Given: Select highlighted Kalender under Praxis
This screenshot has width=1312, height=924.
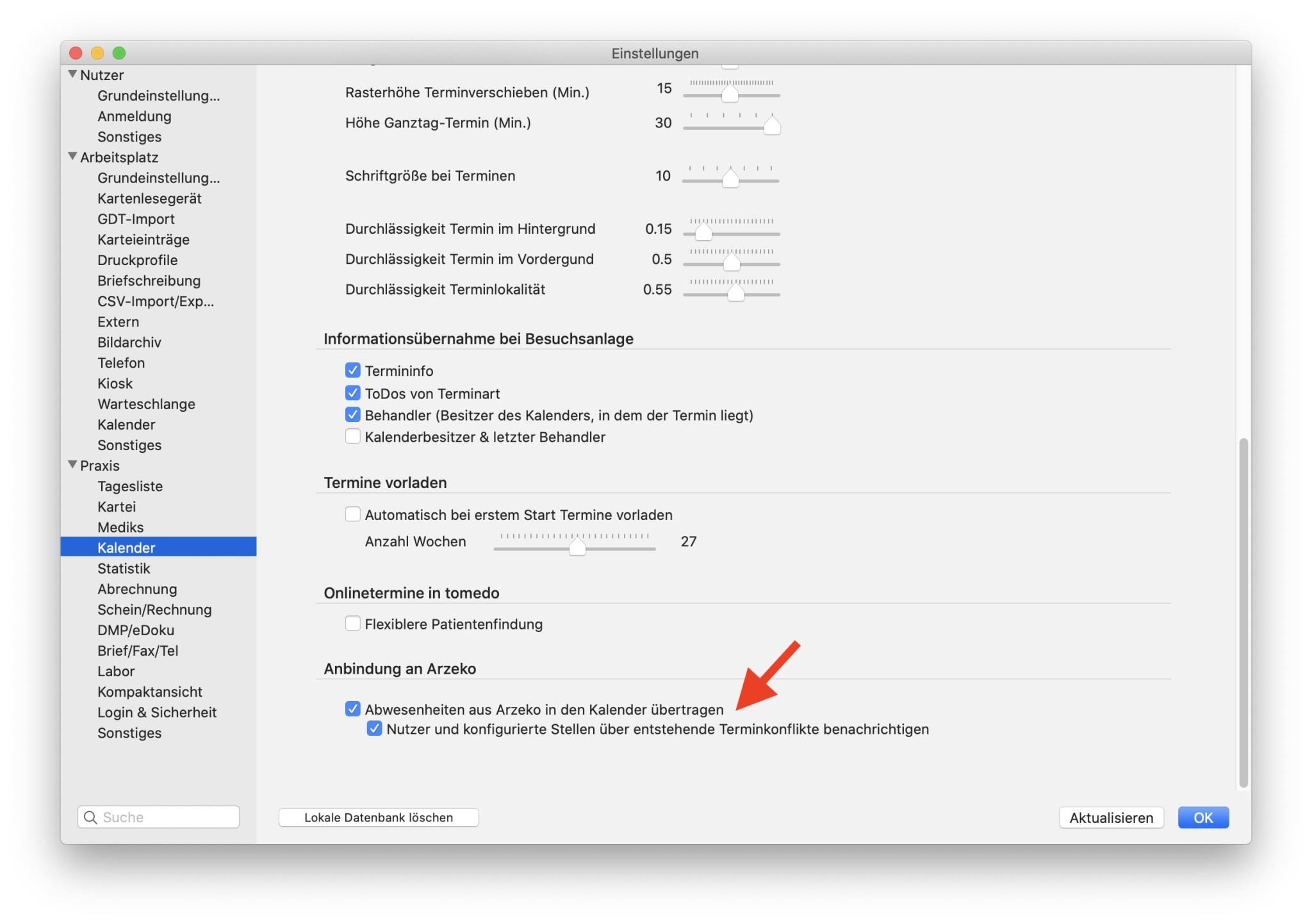Looking at the screenshot, I should pyautogui.click(x=158, y=547).
